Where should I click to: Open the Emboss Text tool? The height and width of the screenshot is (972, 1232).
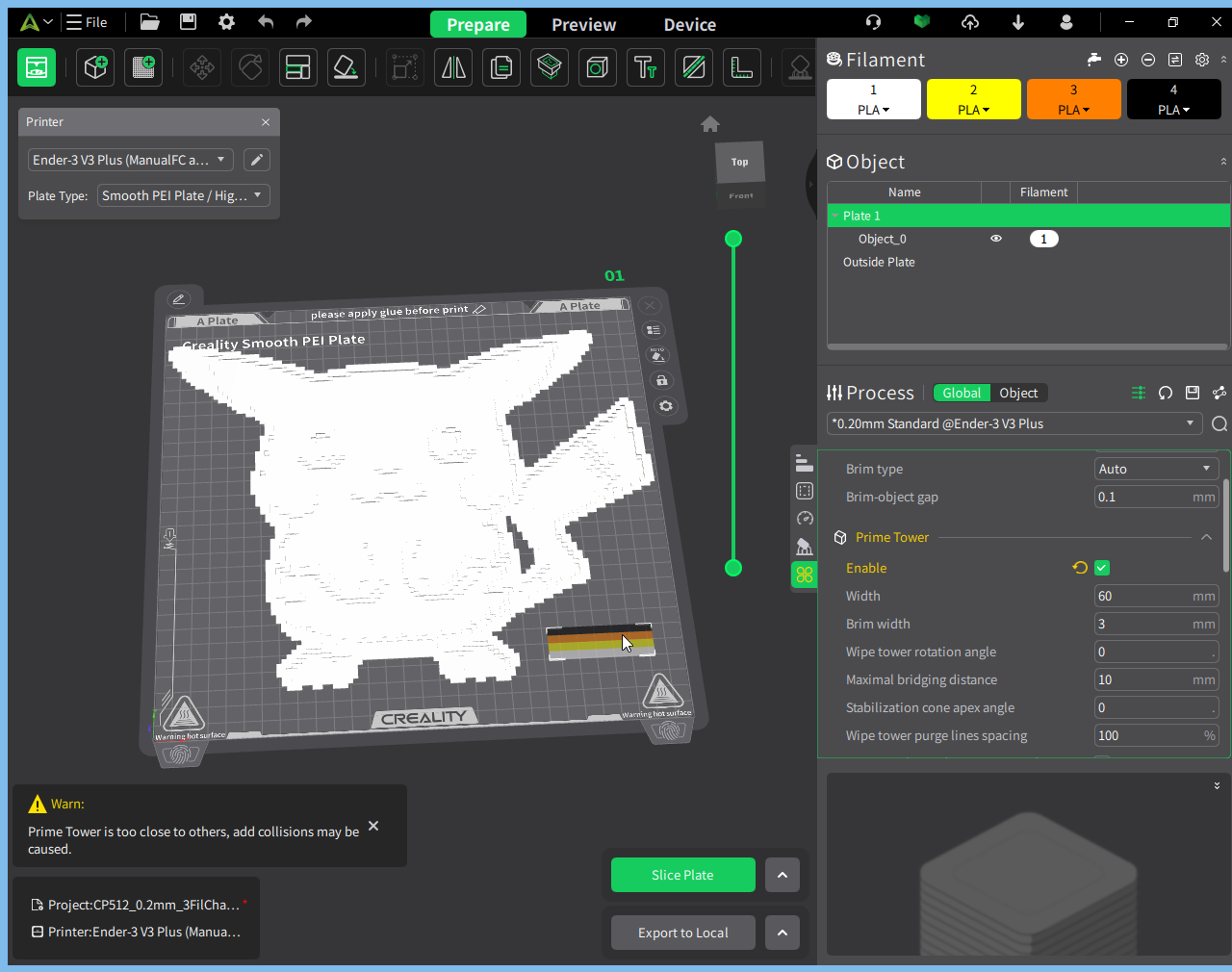(646, 67)
